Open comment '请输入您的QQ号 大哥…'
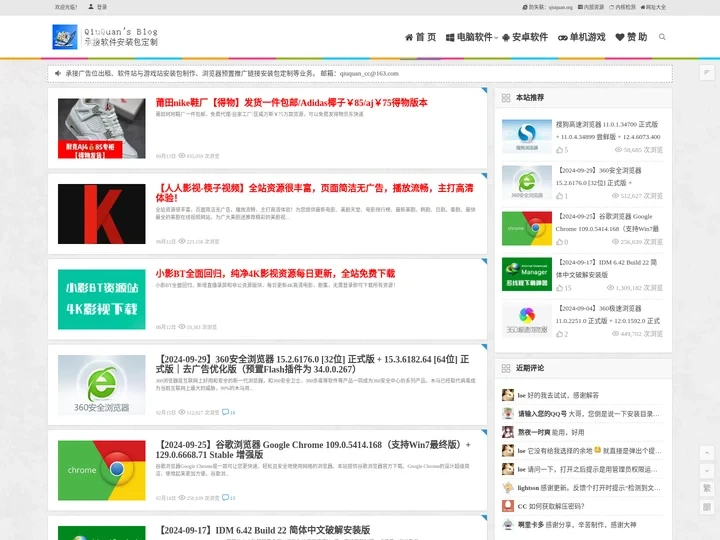Image resolution: width=720 pixels, height=540 pixels. click(x=588, y=414)
